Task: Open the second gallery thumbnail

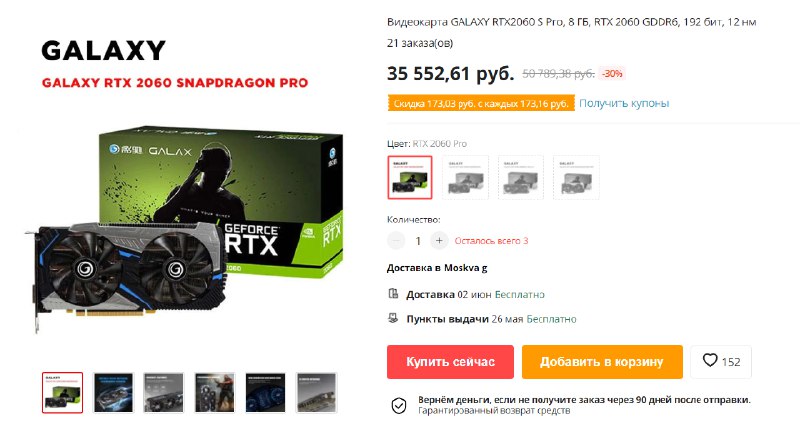Action: click(113, 392)
